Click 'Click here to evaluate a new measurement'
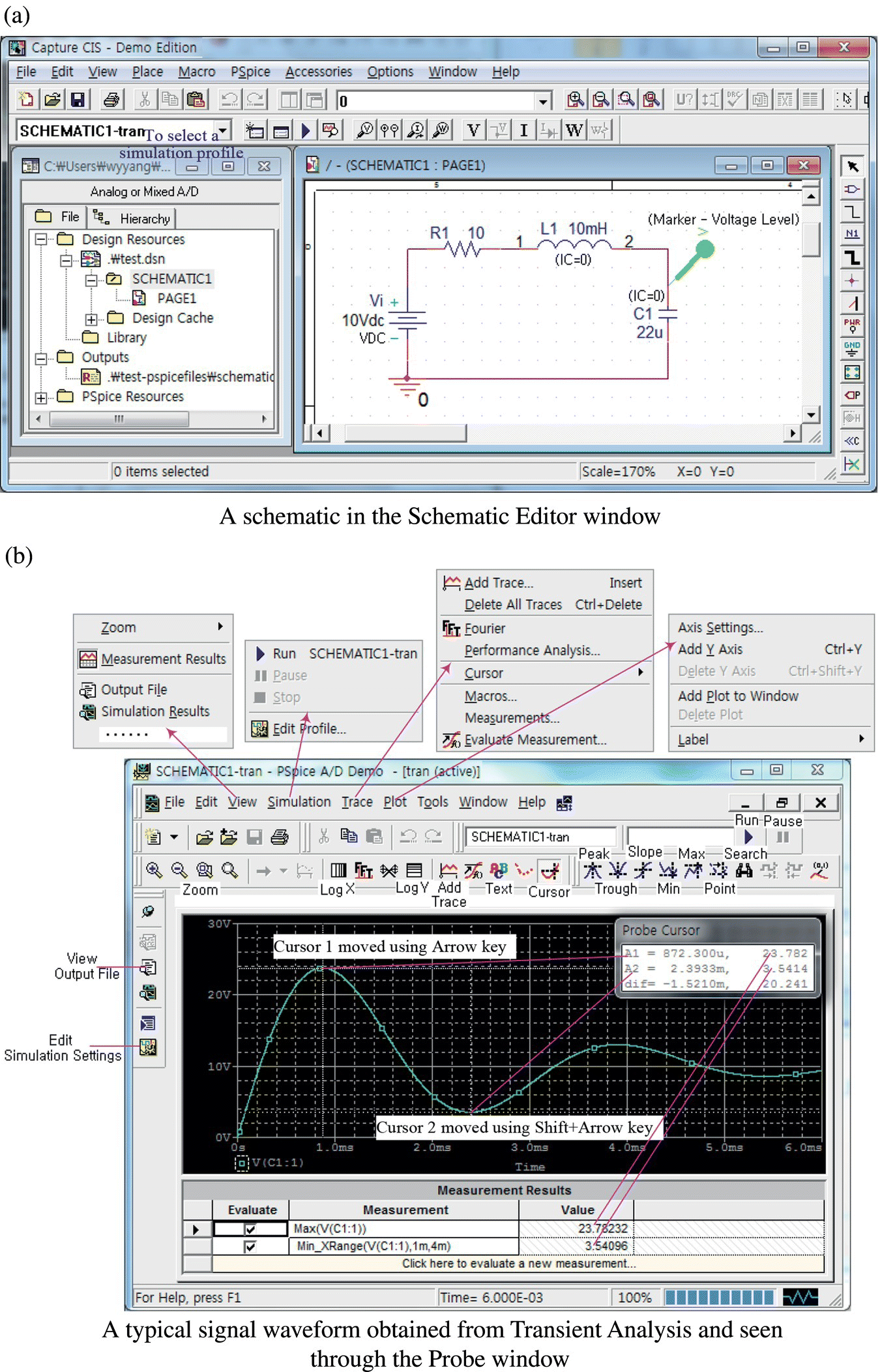This screenshot has width=880, height=1372. (x=518, y=1263)
